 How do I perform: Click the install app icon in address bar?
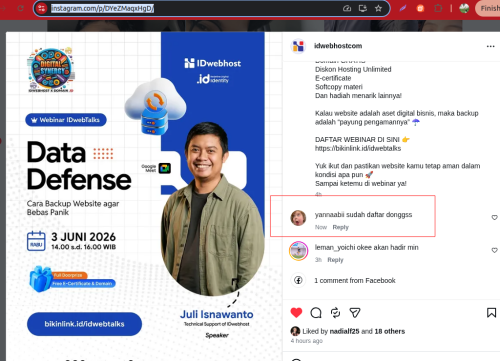(x=363, y=8)
